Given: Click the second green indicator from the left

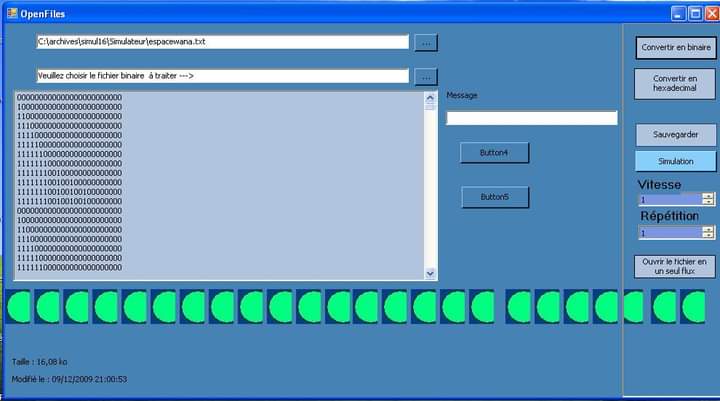Looking at the screenshot, I should click(x=48, y=306).
